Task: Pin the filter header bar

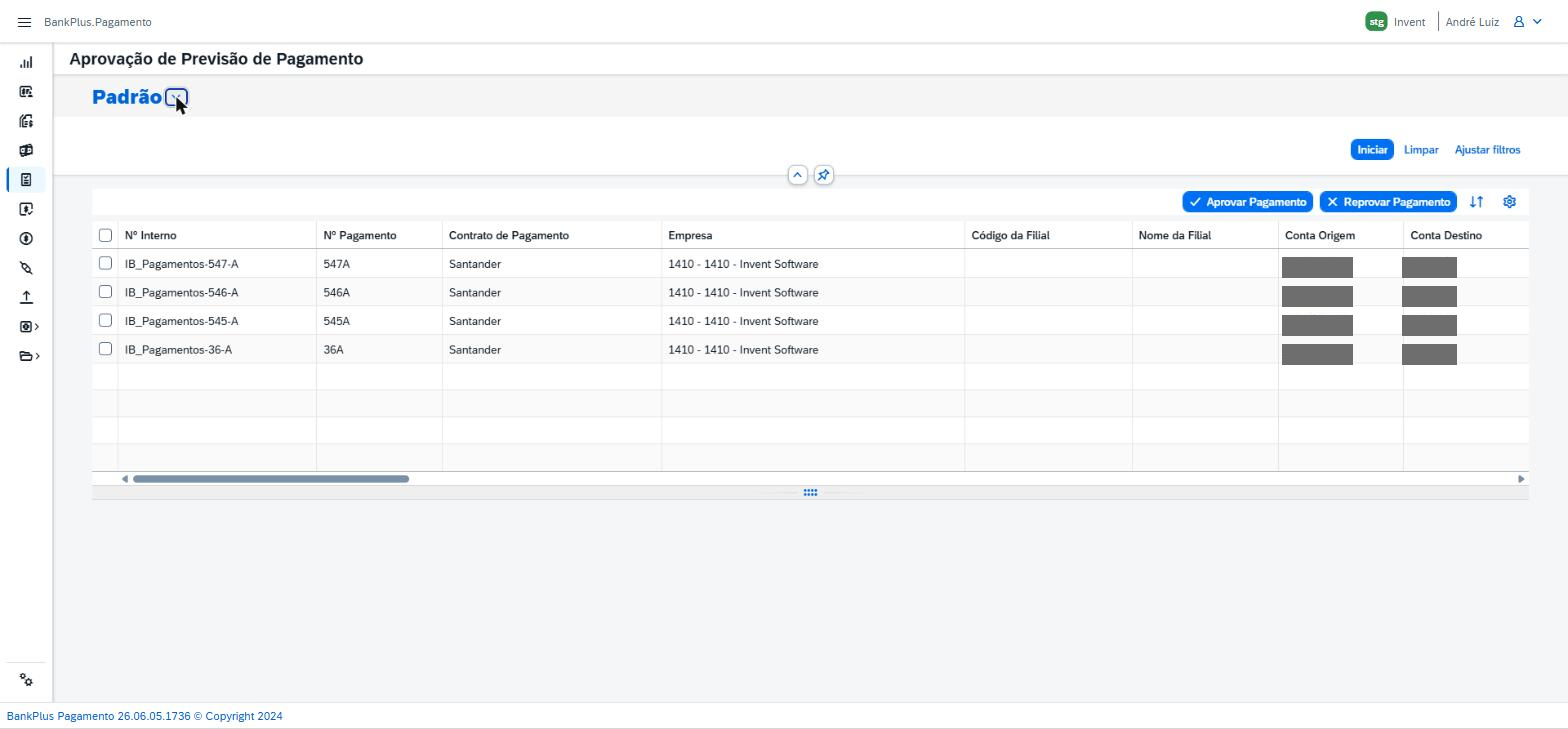Action: click(823, 175)
